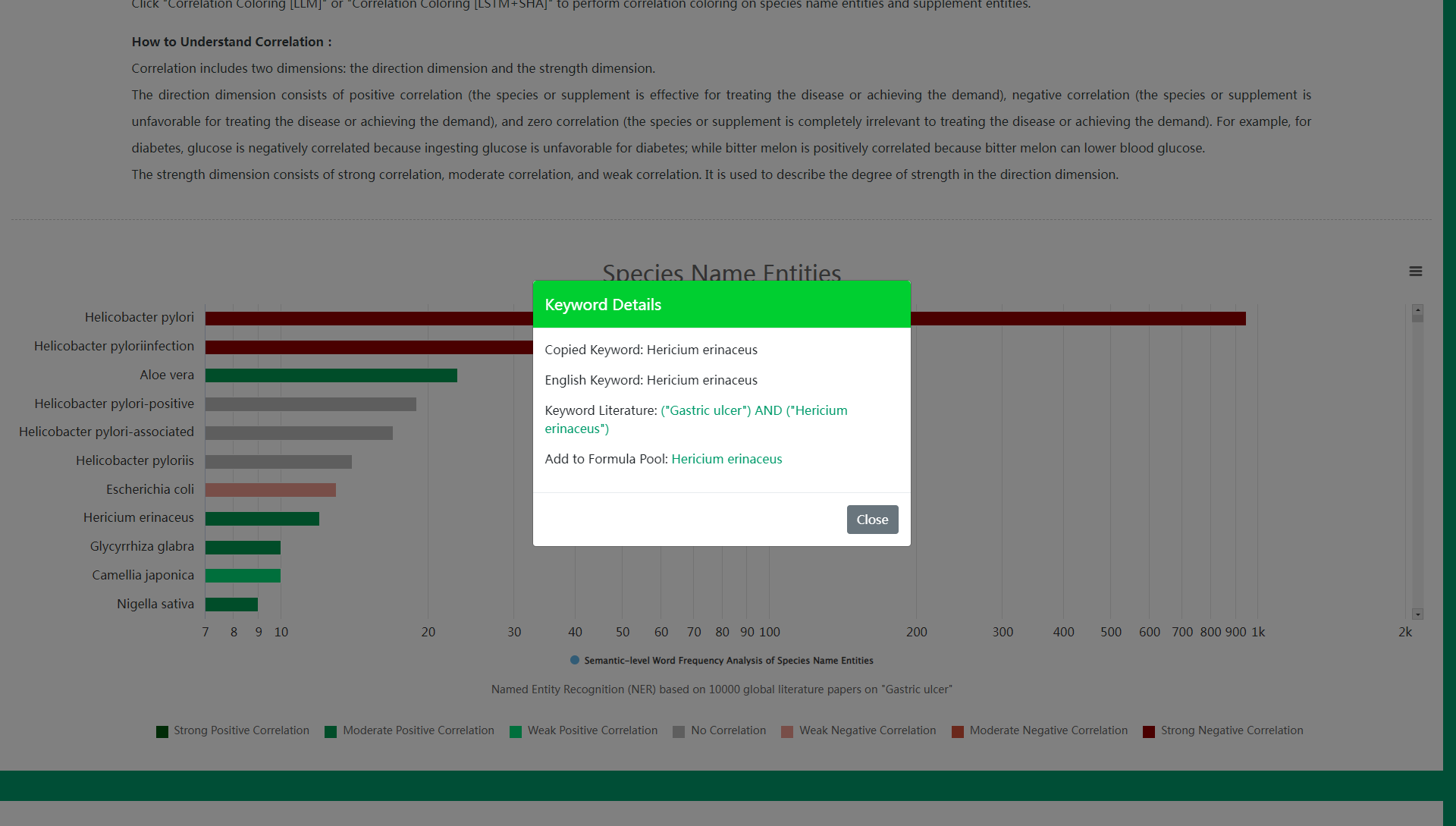Open the chart hamburger context menu
1456x826 pixels.
(1415, 272)
